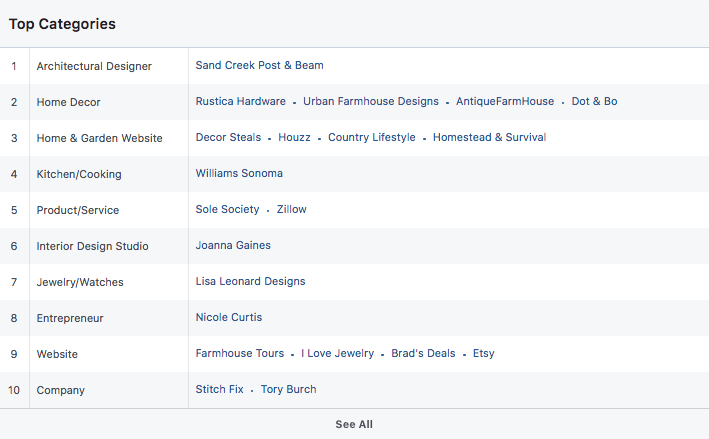Open the Tory Burch link
709x439 pixels.
(288, 390)
